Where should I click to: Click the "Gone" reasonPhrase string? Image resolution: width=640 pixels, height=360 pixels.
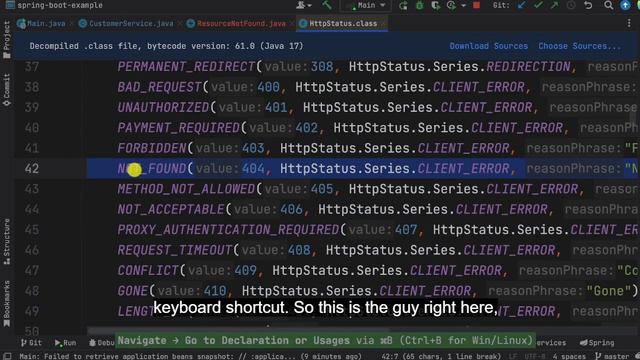pos(608,291)
